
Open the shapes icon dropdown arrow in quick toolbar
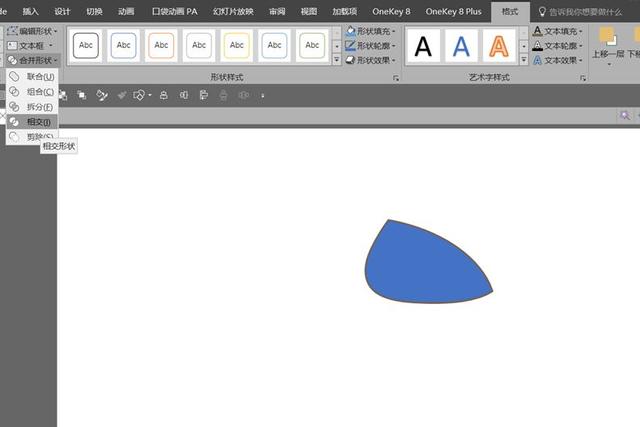pyautogui.click(x=150, y=96)
